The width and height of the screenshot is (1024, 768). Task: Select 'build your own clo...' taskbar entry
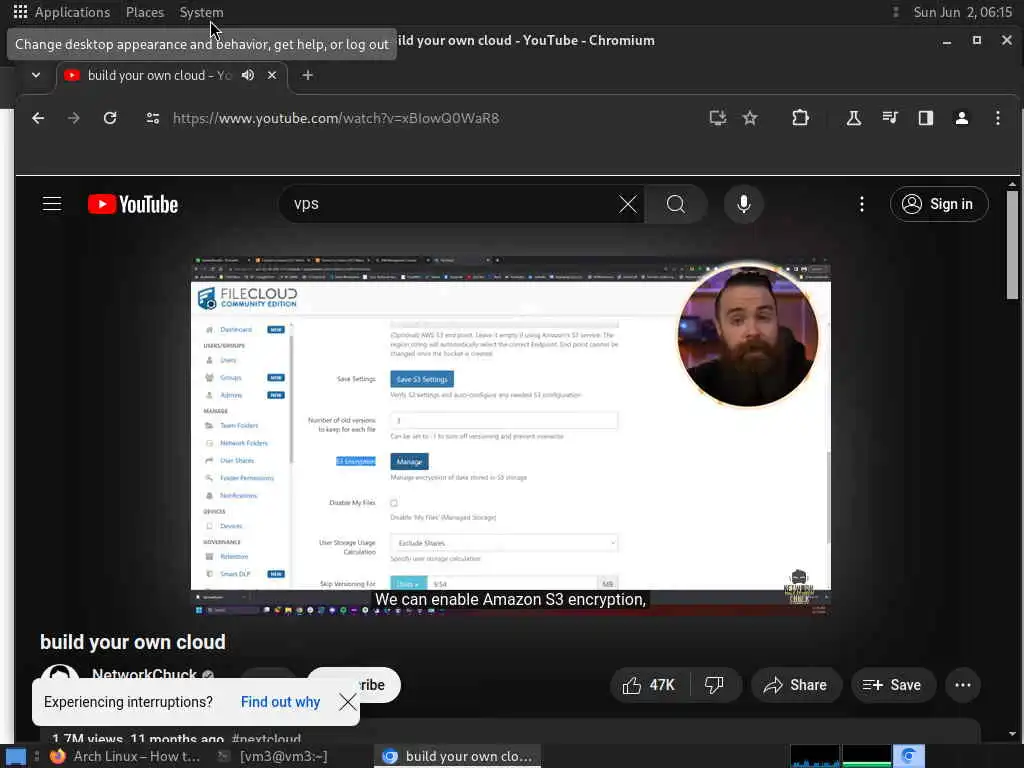457,756
